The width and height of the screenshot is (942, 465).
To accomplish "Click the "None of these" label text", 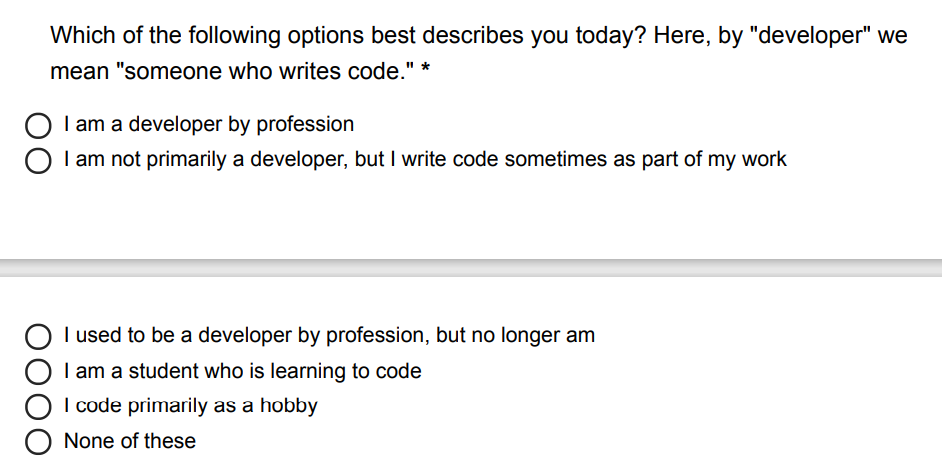I will point(130,441).
